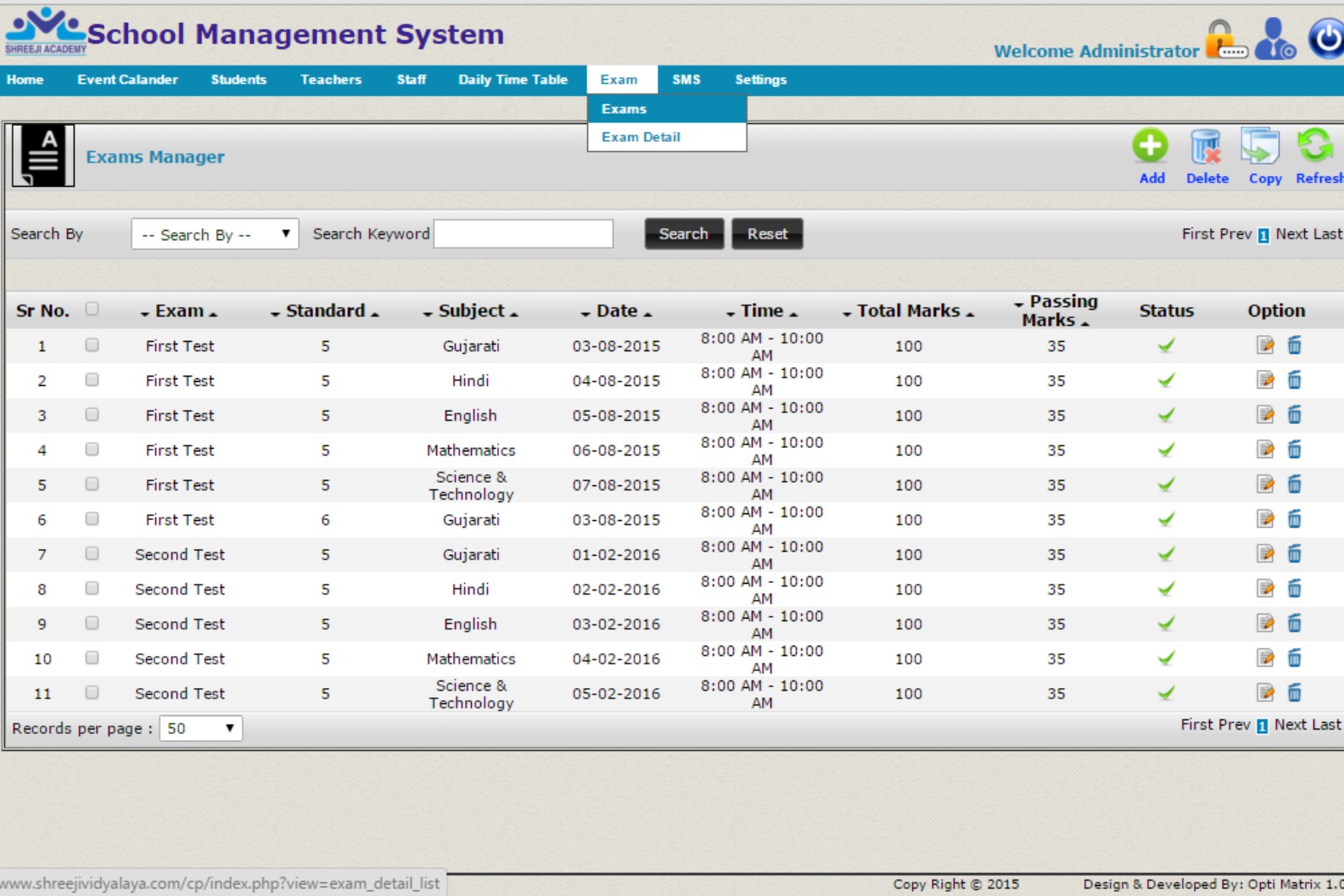Toggle status checkmark for row 1
This screenshot has height=896, width=1344.
tap(1167, 345)
